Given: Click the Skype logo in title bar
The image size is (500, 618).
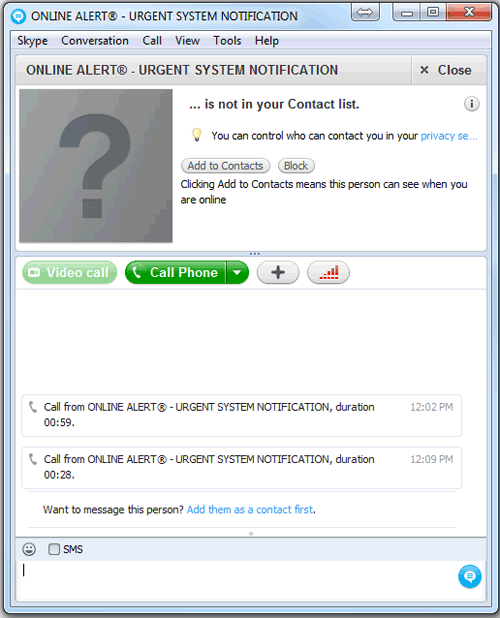Looking at the screenshot, I should [x=18, y=16].
